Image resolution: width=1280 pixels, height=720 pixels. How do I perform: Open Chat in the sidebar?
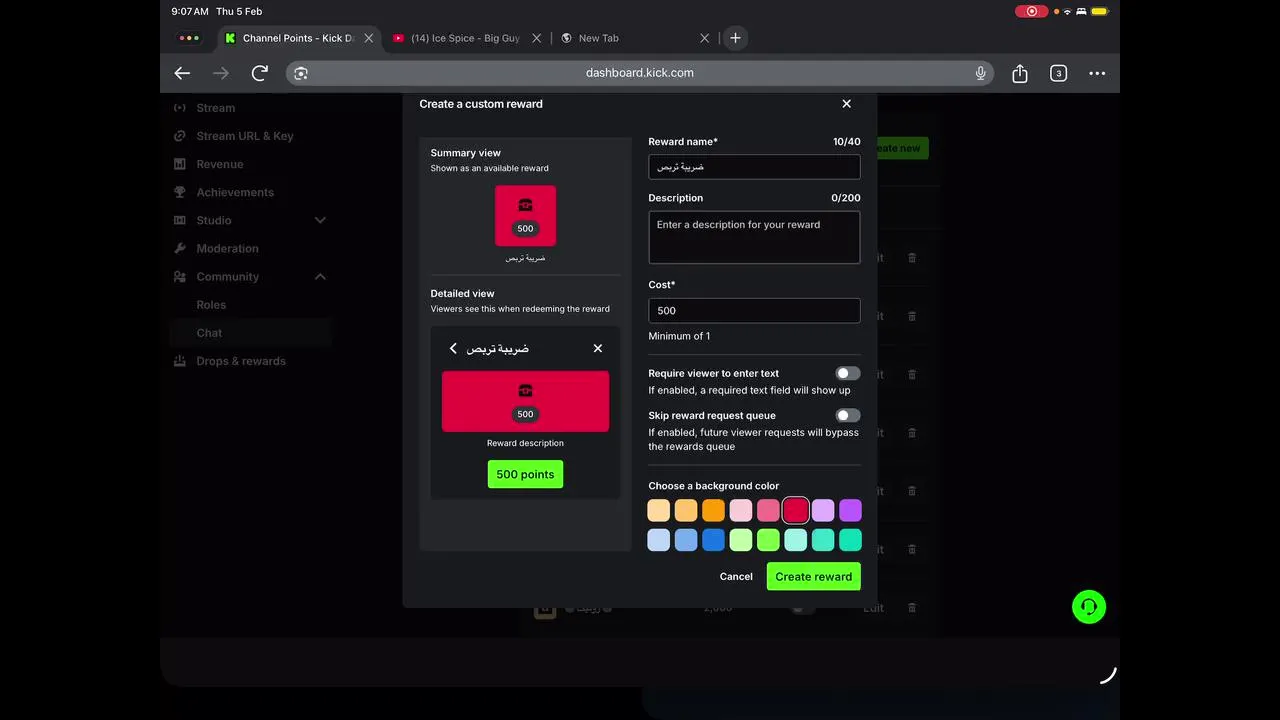click(209, 333)
